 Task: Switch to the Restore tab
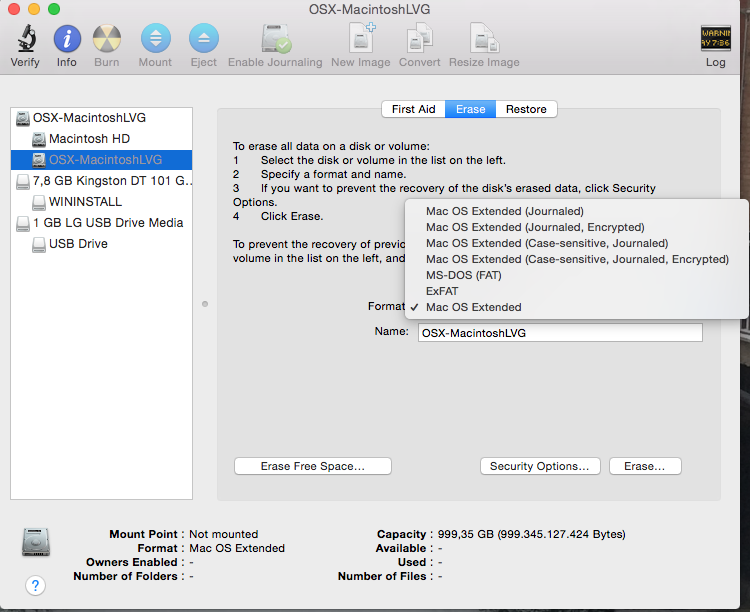tap(526, 109)
